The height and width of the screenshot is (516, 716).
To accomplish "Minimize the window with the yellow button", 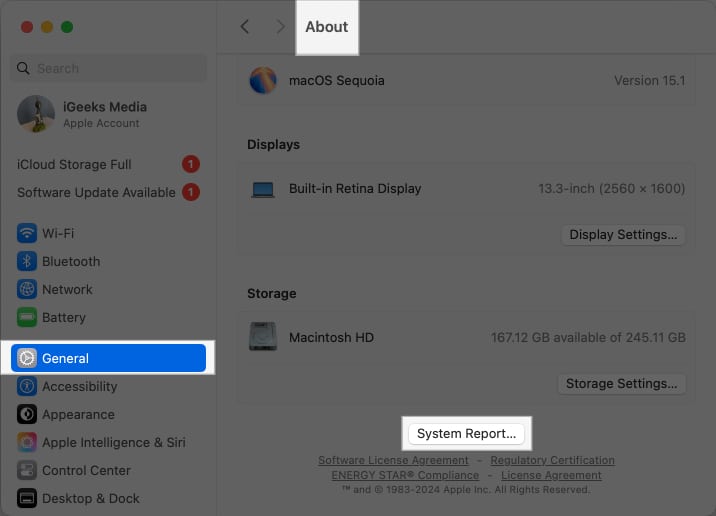I will click(x=47, y=27).
